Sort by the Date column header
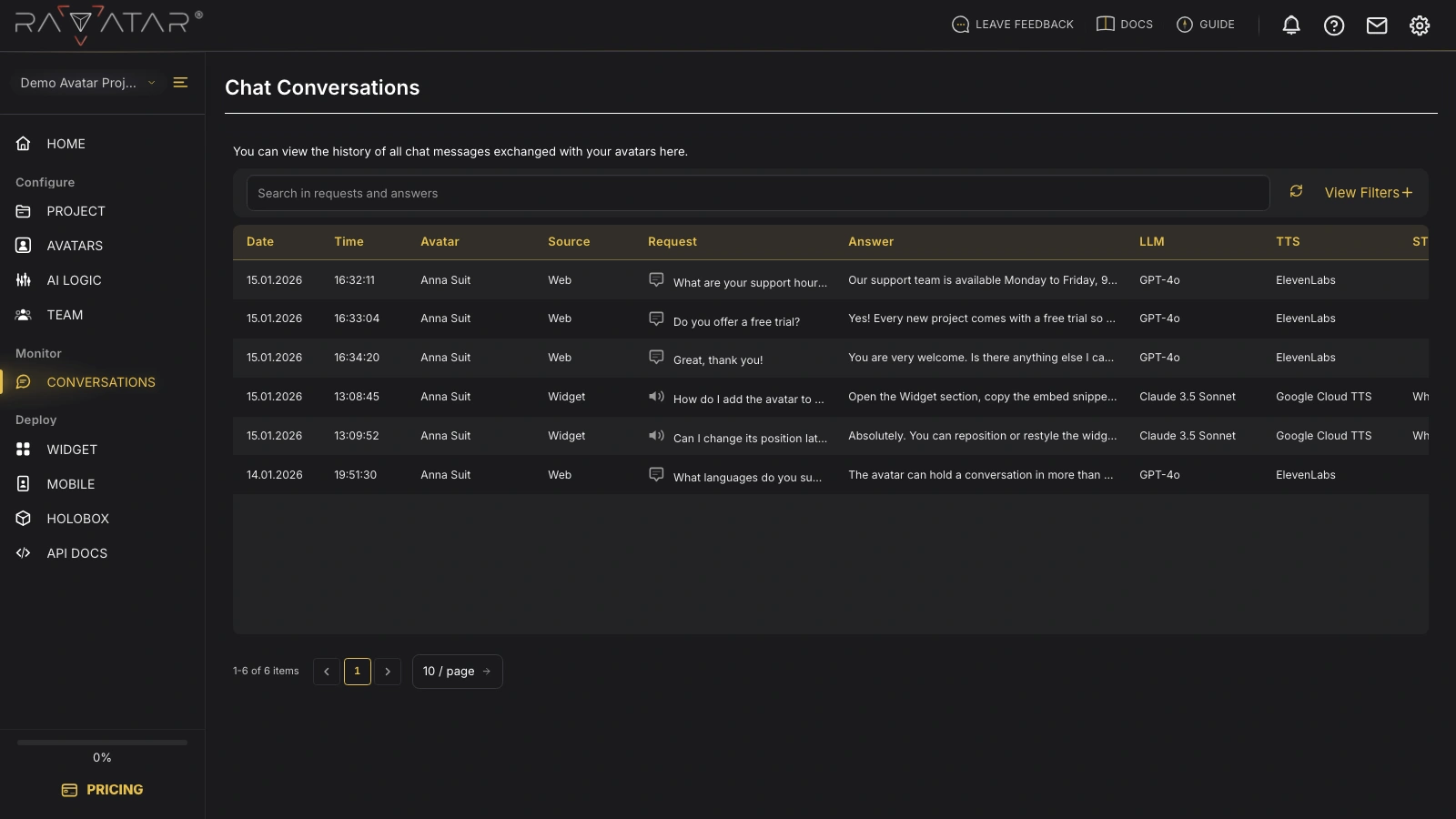Viewport: 1456px width, 819px height. pos(260,241)
